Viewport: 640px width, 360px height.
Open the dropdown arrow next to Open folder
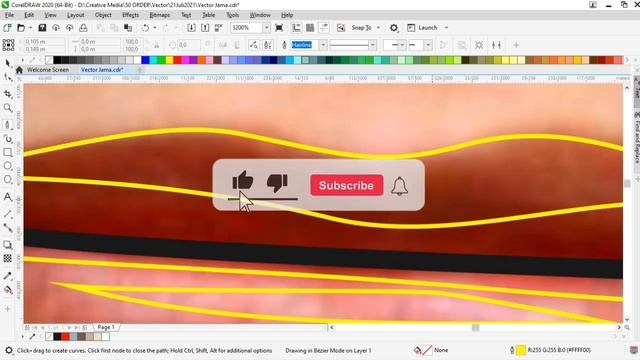pyautogui.click(x=31, y=28)
